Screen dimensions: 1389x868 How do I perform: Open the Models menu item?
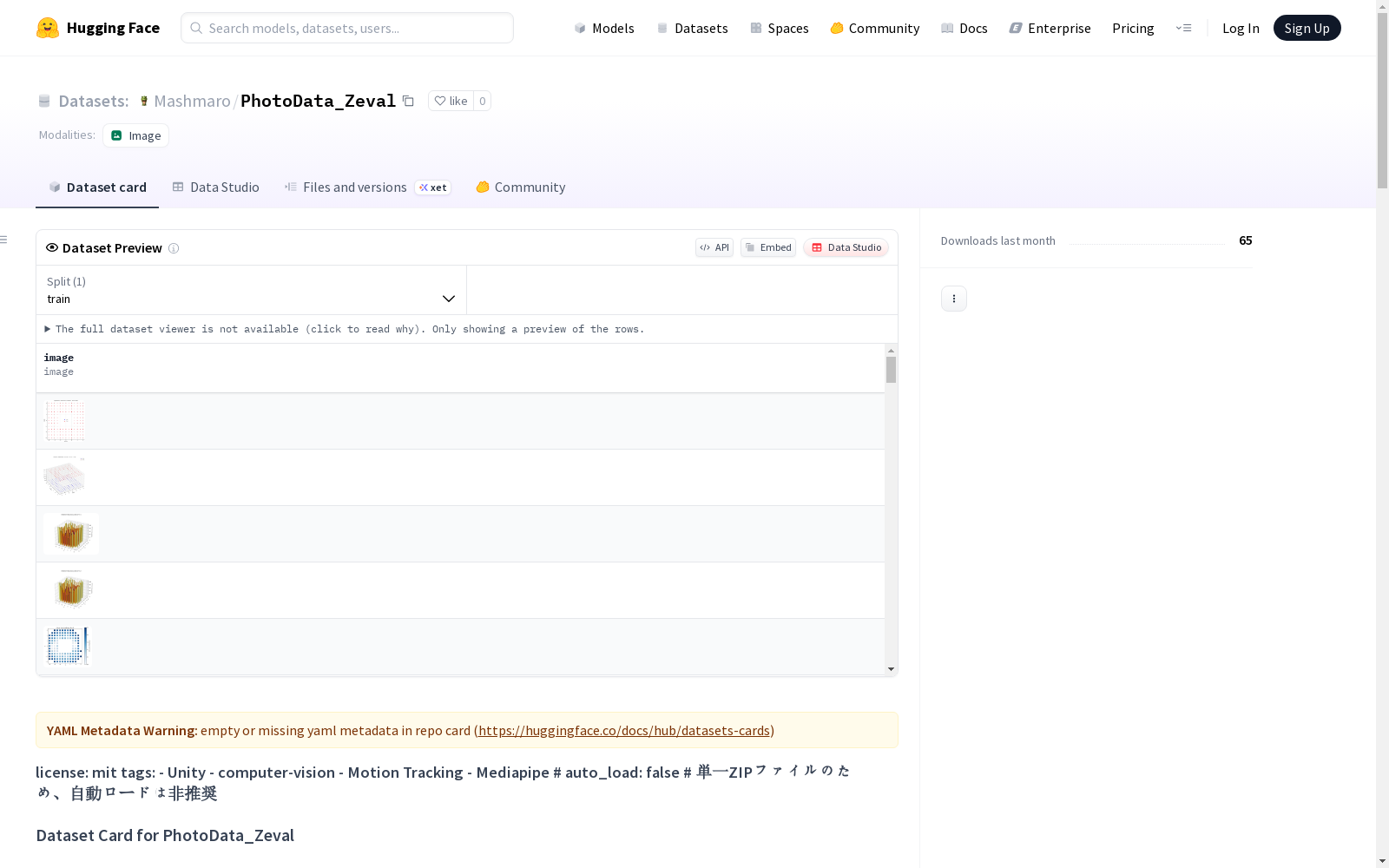(604, 28)
